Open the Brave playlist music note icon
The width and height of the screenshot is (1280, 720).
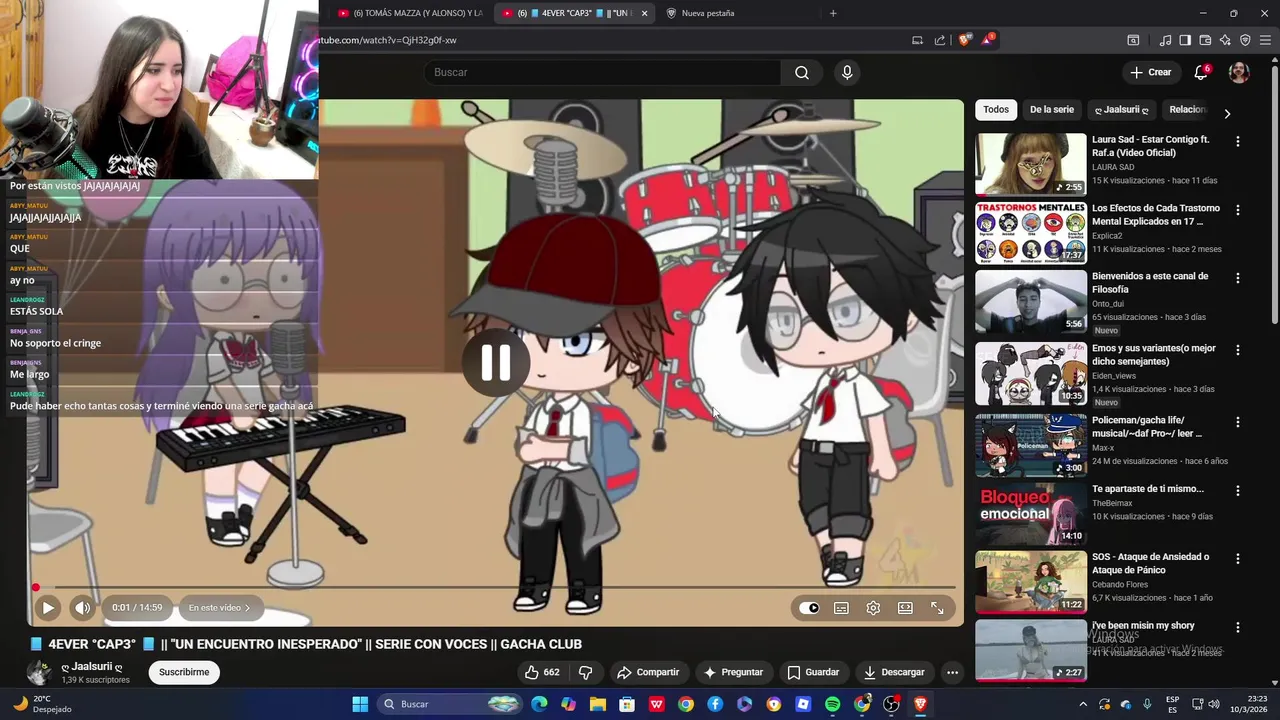1165,40
